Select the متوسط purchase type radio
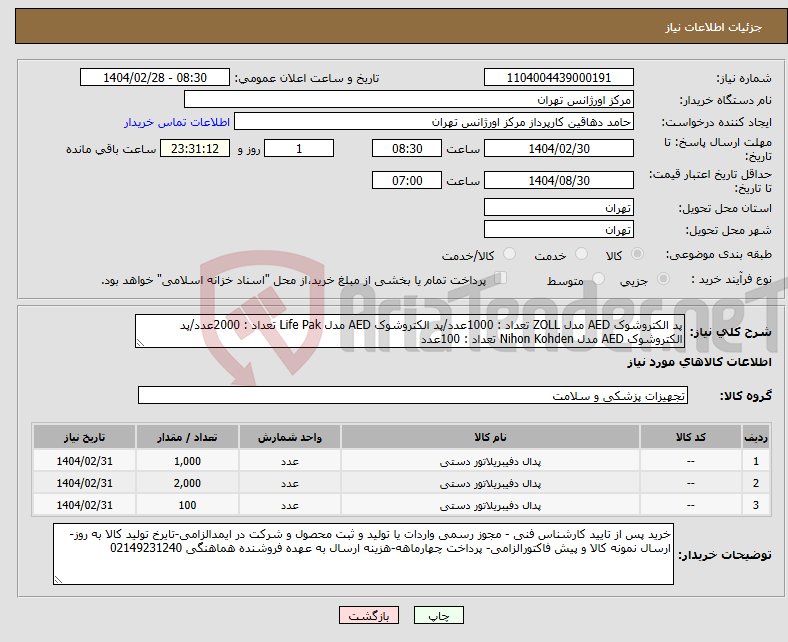The height and width of the screenshot is (642, 788). click(599, 279)
